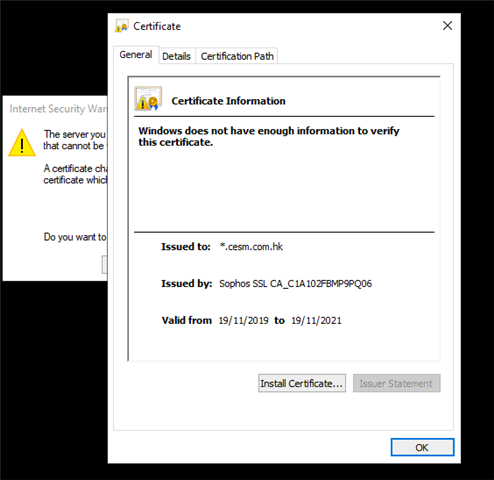Close the Certificate dialog
This screenshot has height=480, width=494.
pos(447,26)
